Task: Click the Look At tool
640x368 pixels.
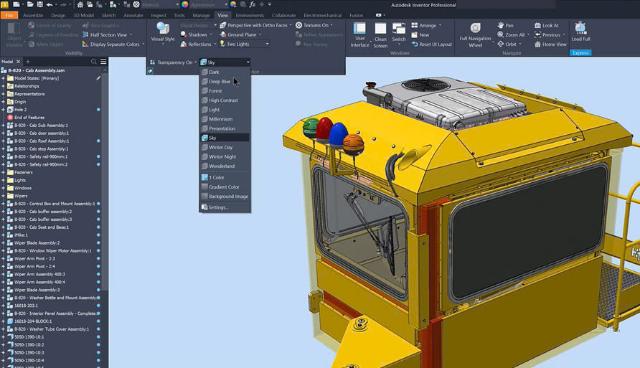Action: pos(547,25)
